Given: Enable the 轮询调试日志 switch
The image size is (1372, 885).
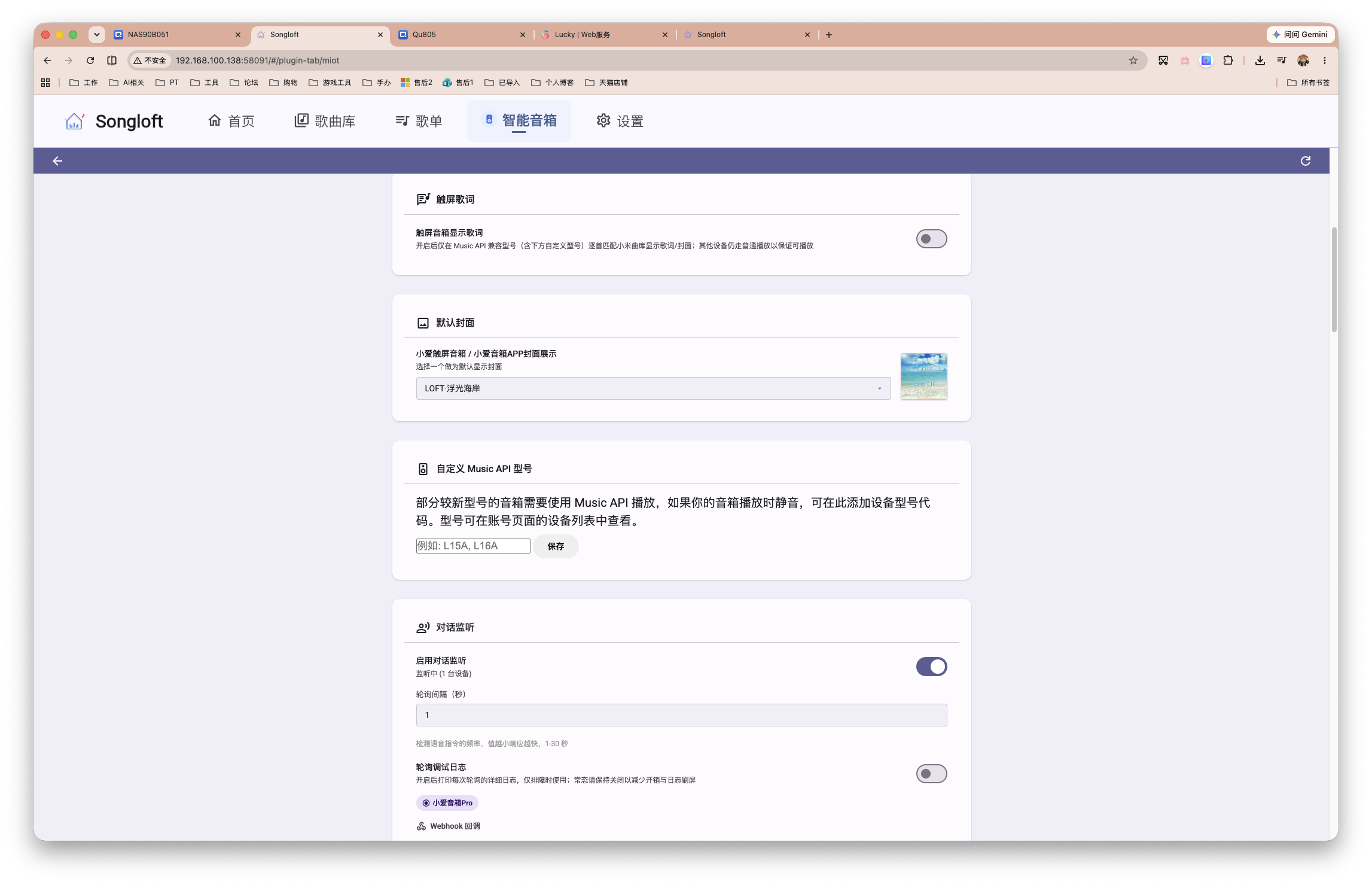Looking at the screenshot, I should pos(931,774).
